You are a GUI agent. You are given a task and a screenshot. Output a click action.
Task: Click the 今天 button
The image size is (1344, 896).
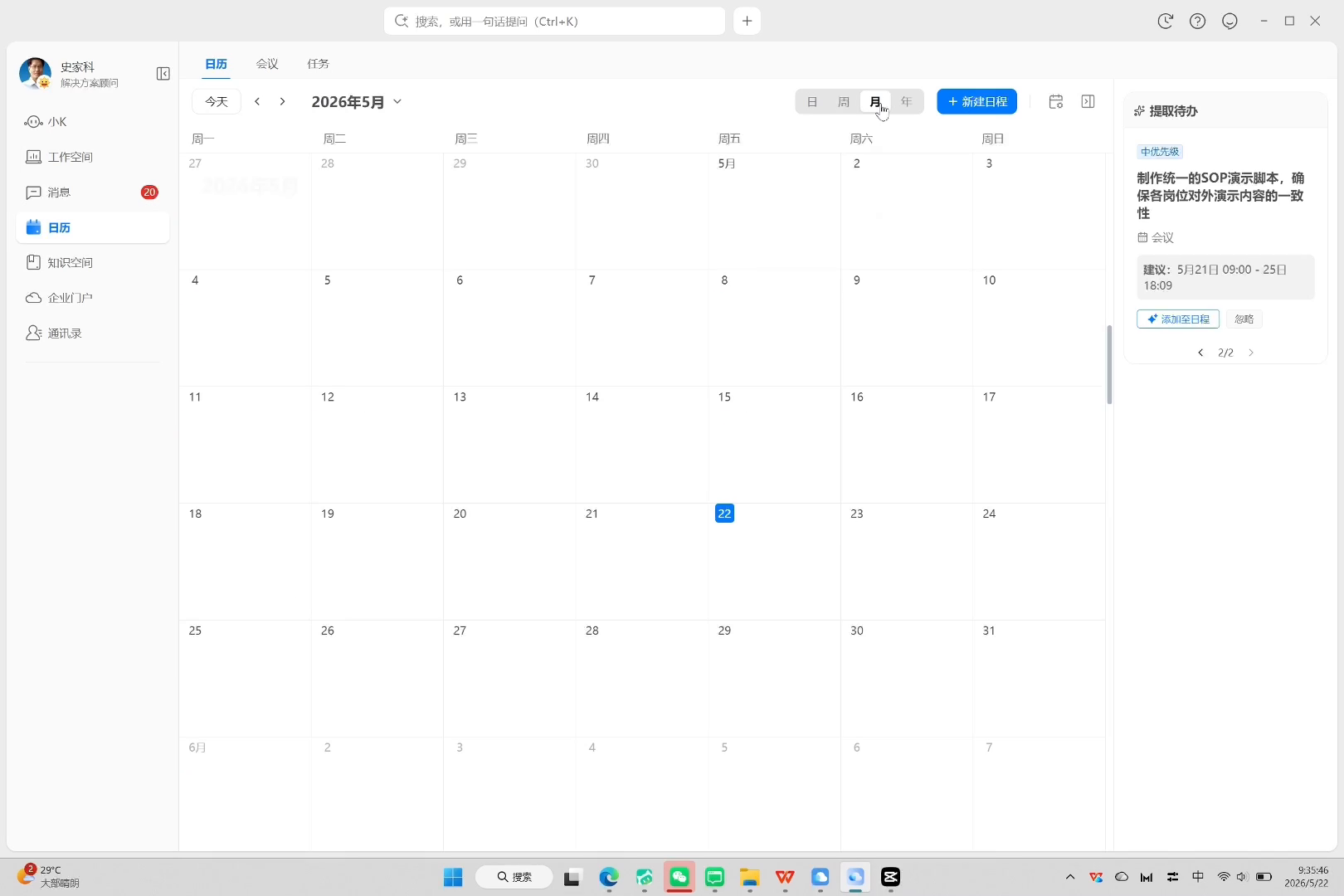click(x=217, y=101)
